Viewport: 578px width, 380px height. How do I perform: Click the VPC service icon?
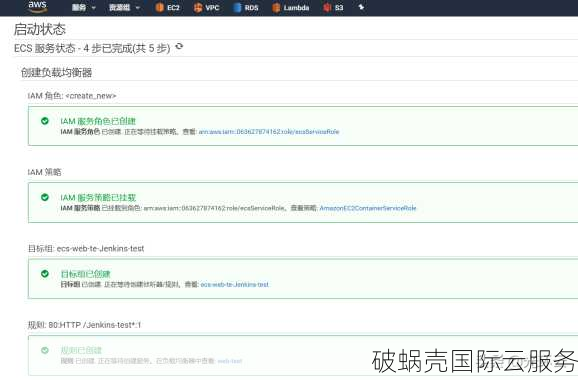198,7
